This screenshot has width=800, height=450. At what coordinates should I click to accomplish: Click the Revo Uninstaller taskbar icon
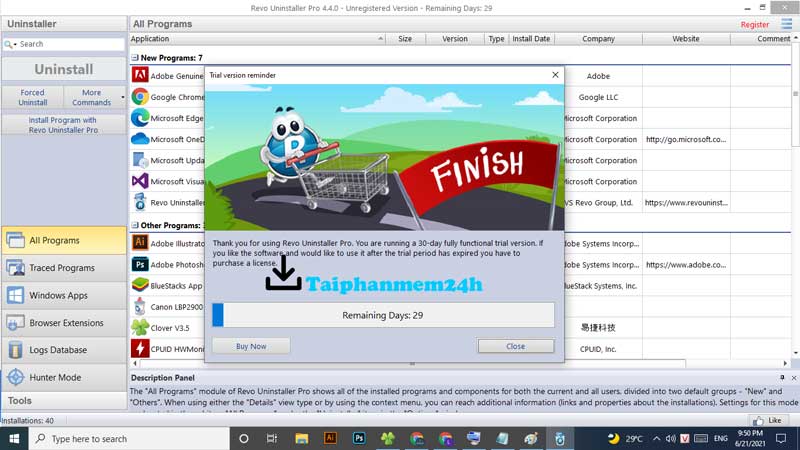click(560, 438)
